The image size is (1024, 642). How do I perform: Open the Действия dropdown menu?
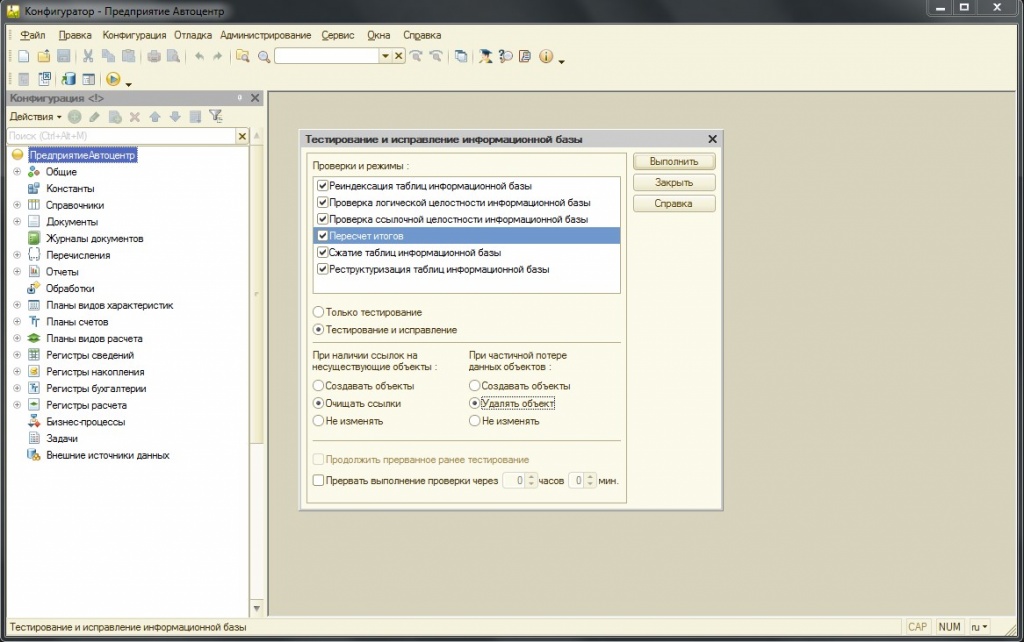[35, 117]
